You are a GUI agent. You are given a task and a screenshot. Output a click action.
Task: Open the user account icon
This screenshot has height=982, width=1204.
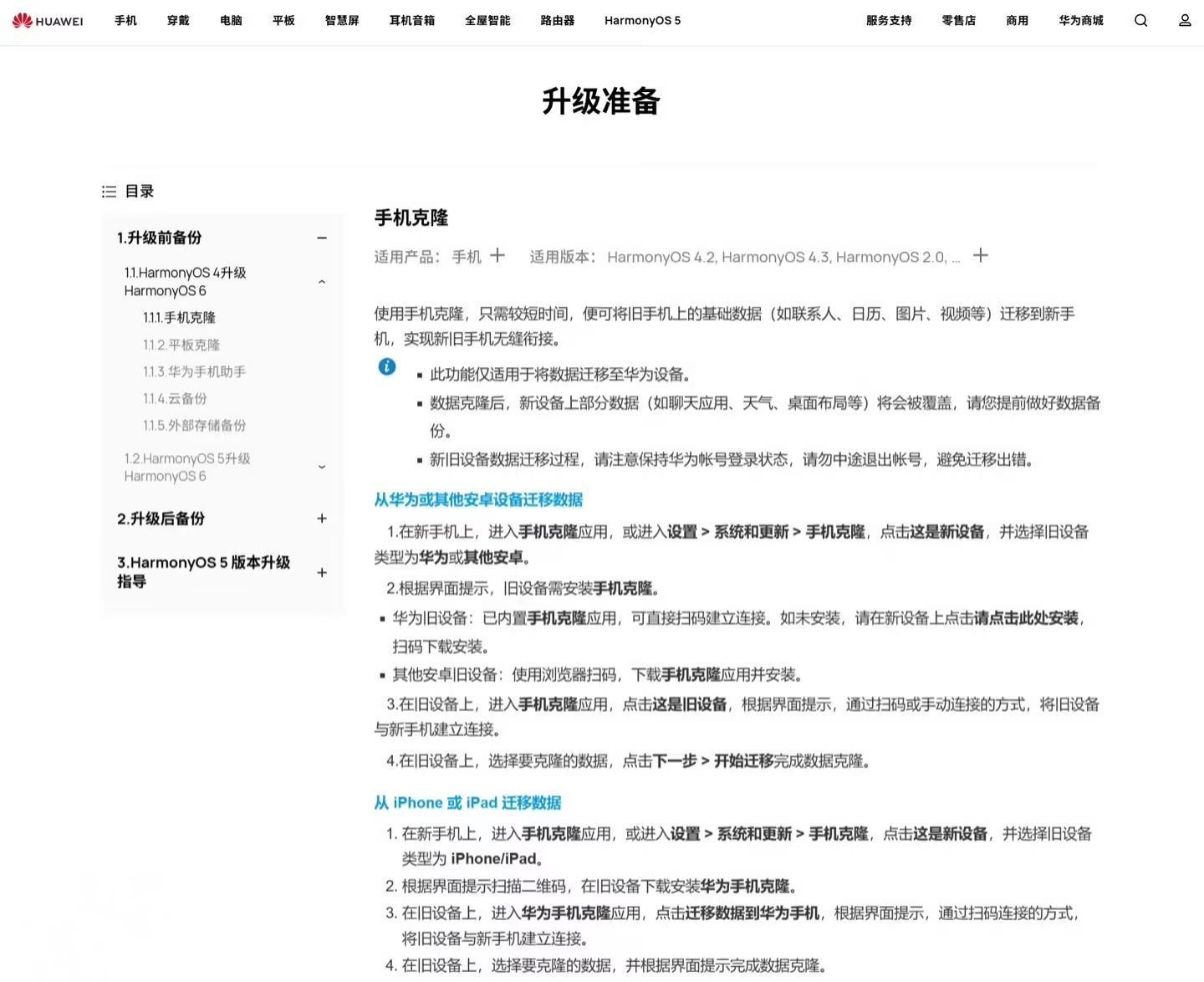click(x=1185, y=21)
